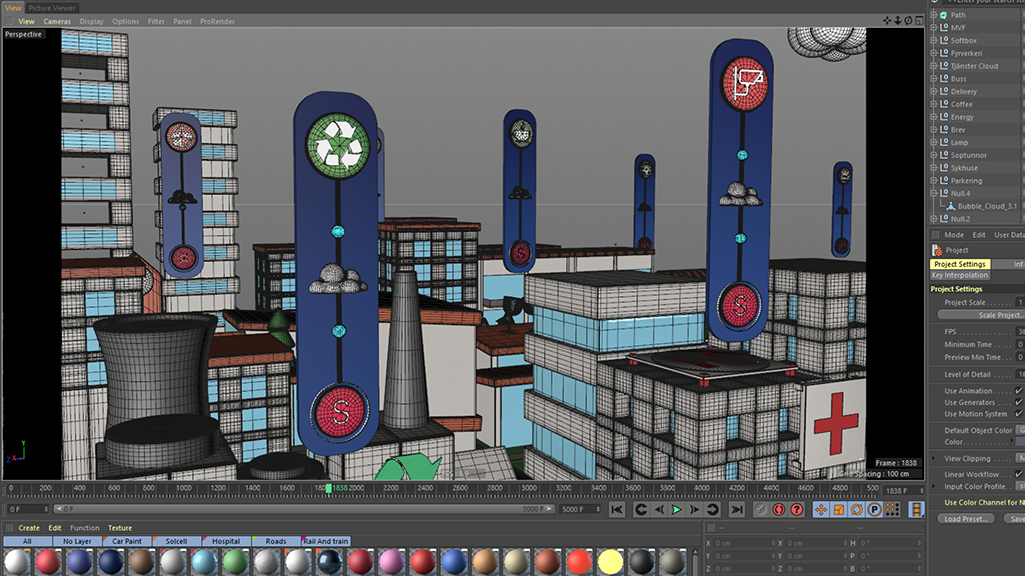This screenshot has width=1025, height=576.
Task: Toggle Linear Workflow checkbox
Action: (1018, 474)
